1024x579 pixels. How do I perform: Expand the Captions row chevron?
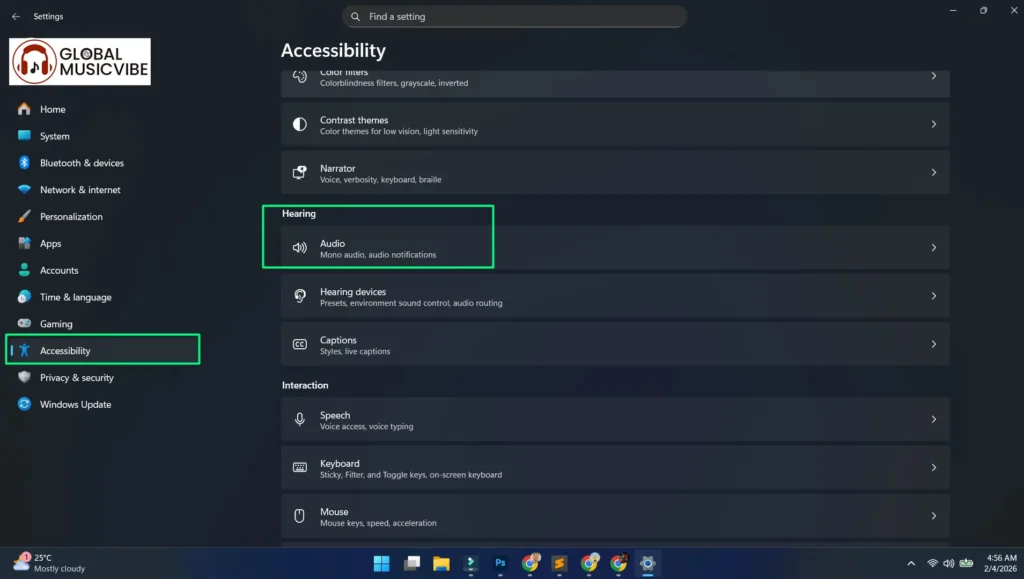934,344
